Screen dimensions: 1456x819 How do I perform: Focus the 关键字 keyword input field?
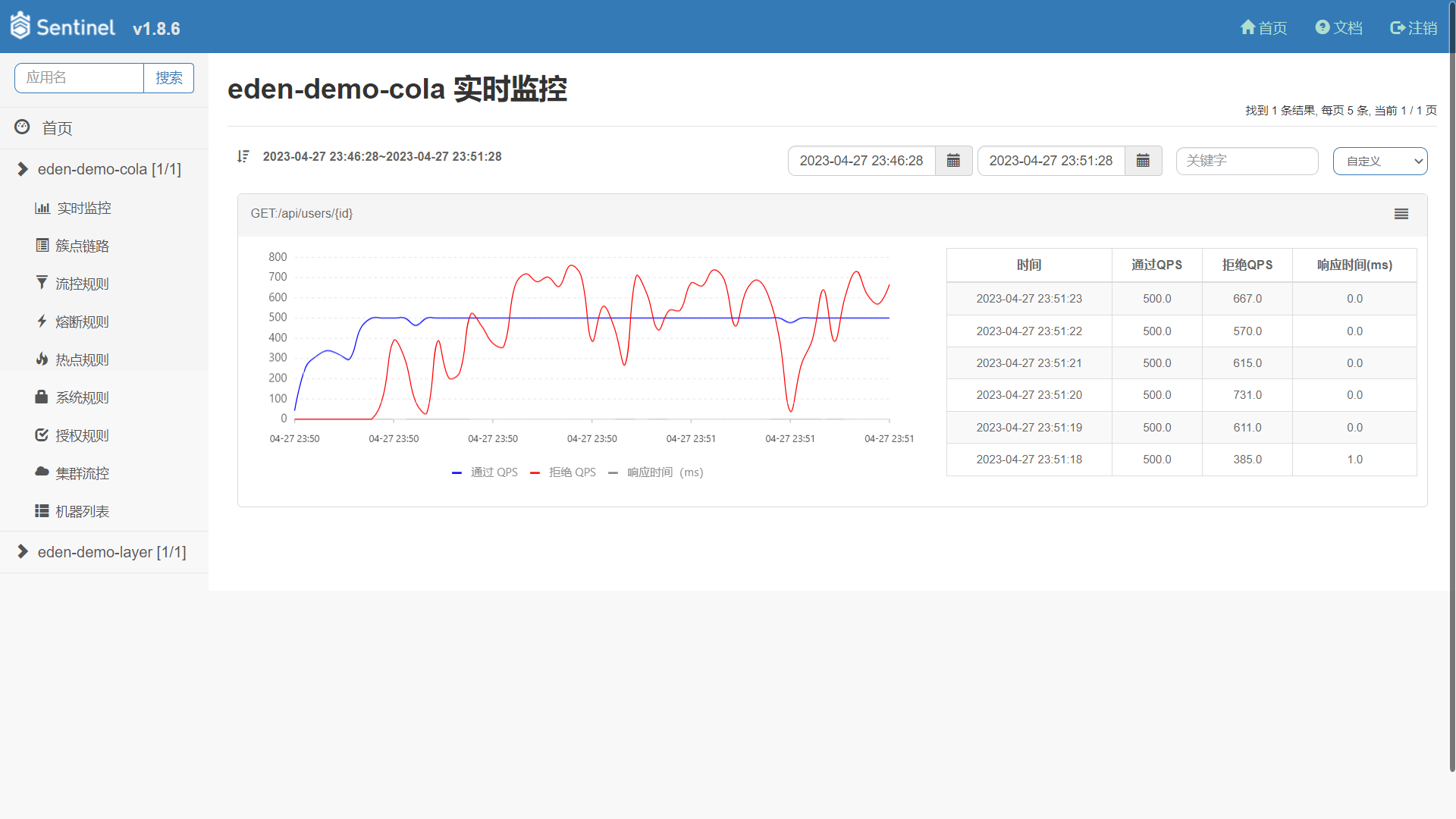[x=1247, y=162]
